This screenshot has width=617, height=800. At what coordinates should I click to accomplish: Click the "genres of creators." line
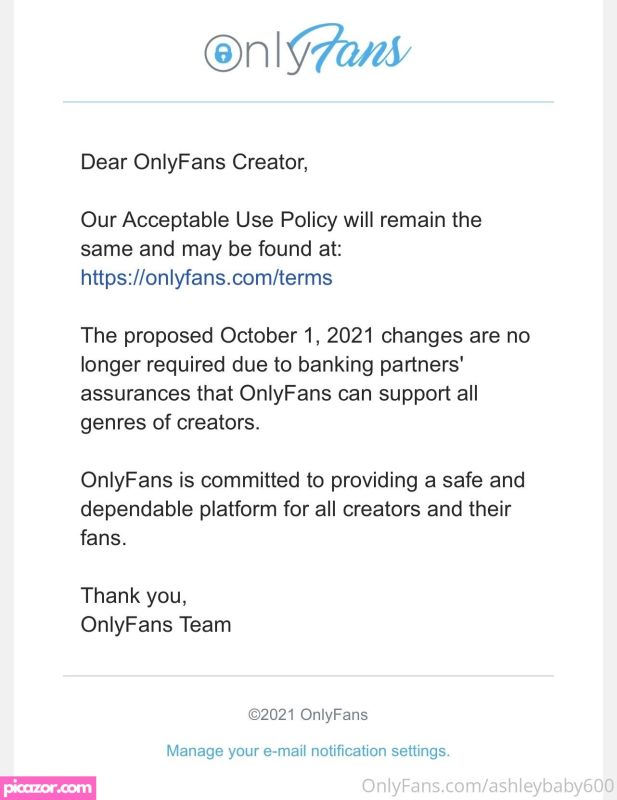click(x=170, y=423)
